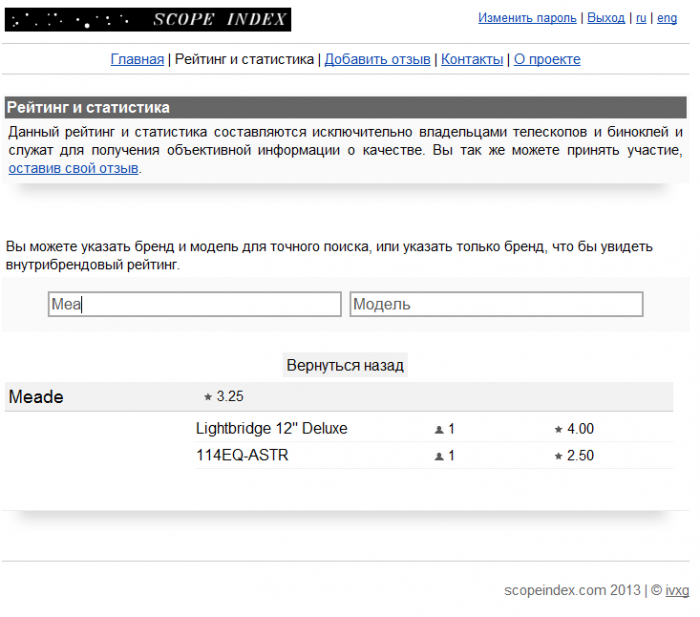Open the Добавить отзыв page

[377, 59]
